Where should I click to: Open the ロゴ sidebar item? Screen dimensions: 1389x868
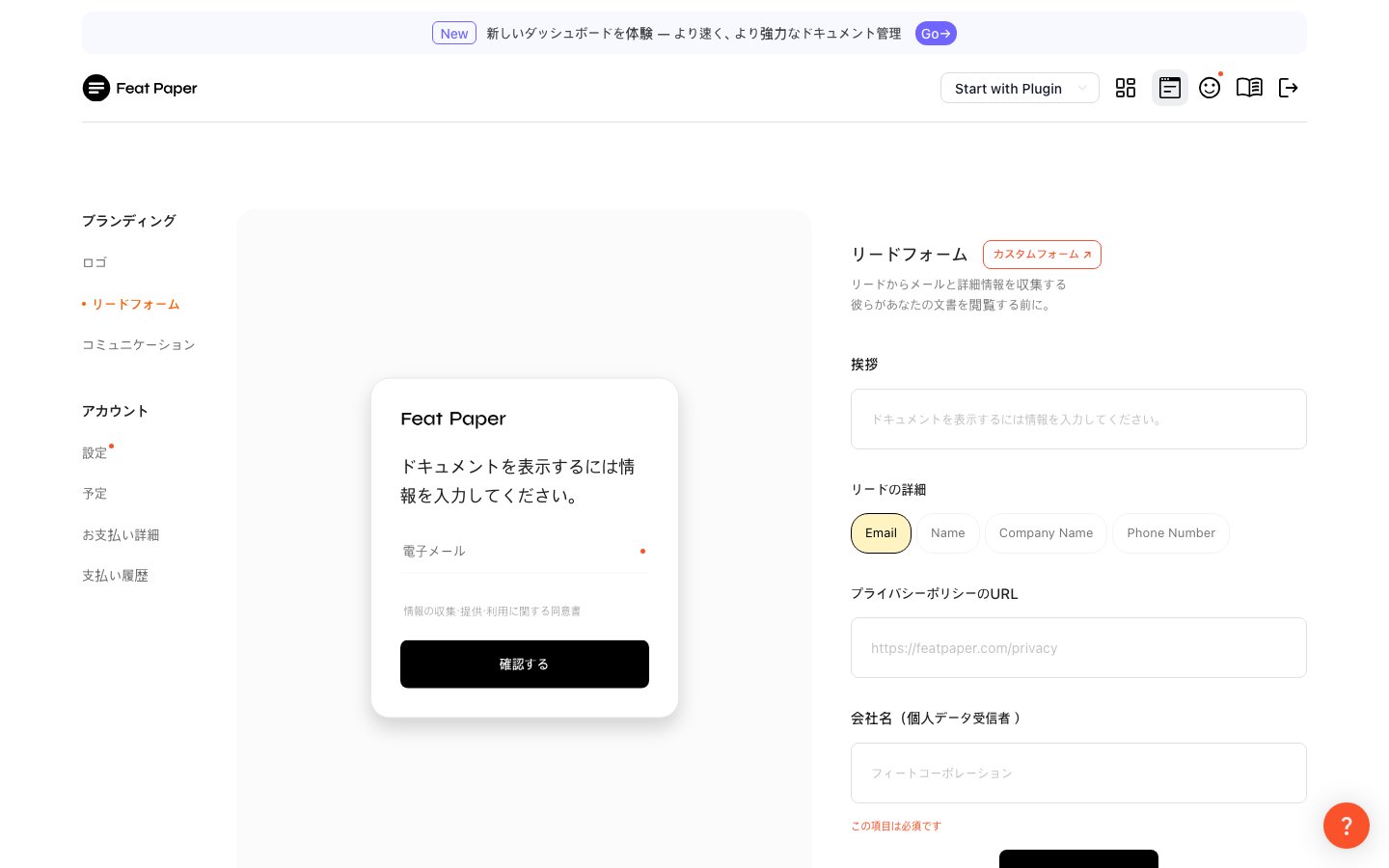pos(95,262)
